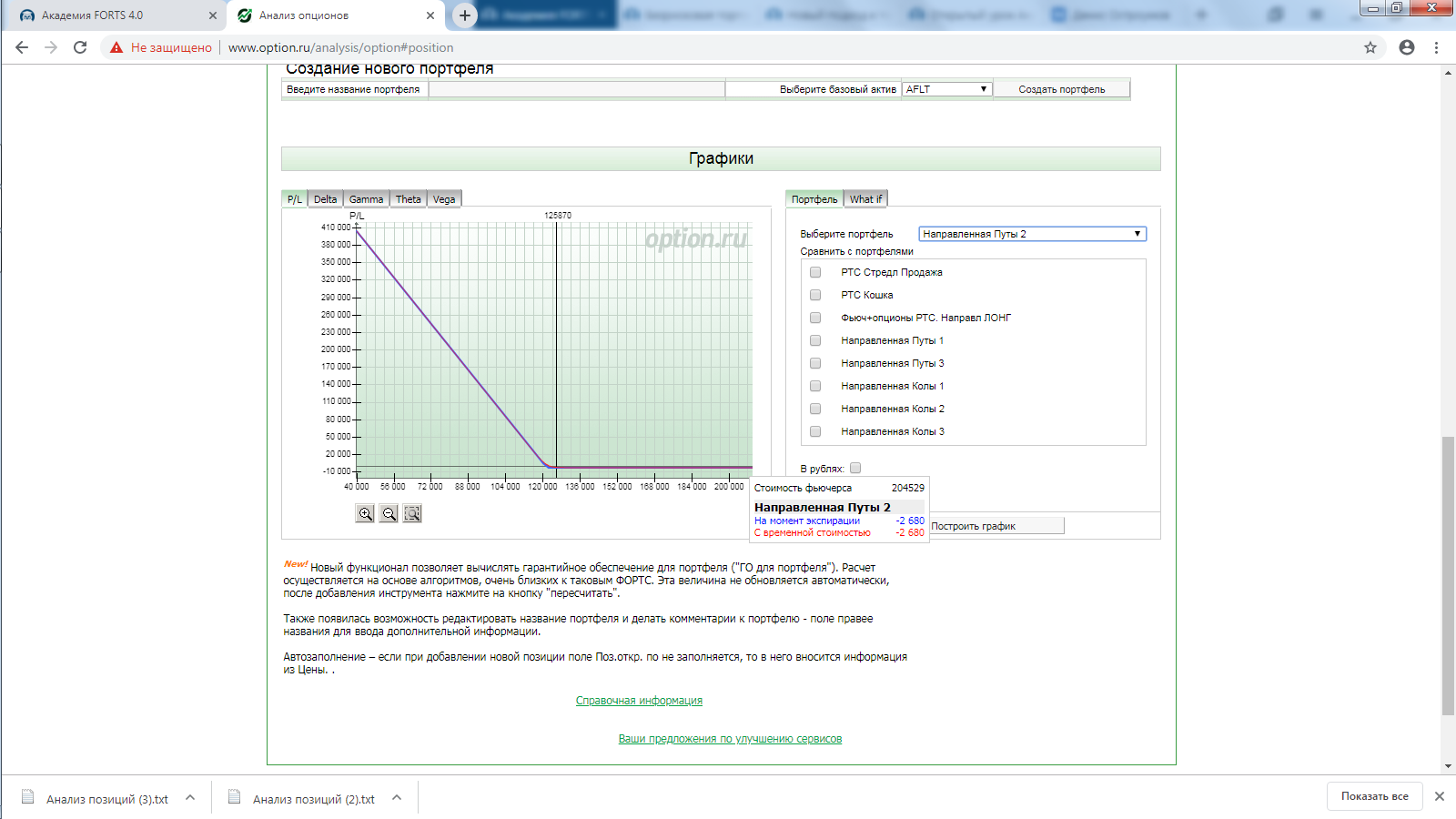Check 'Фьюч+опционы РТС. Направл ЛОНГ'

(815, 318)
